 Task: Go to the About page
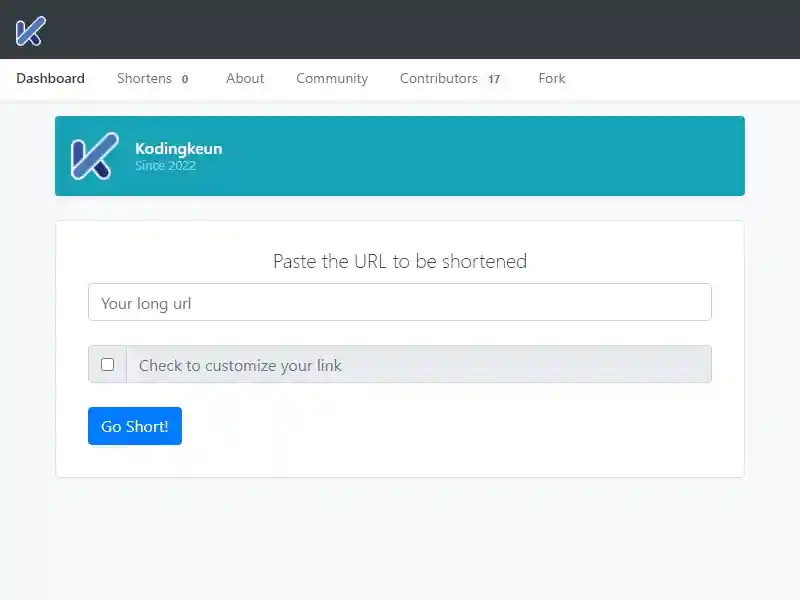245,79
